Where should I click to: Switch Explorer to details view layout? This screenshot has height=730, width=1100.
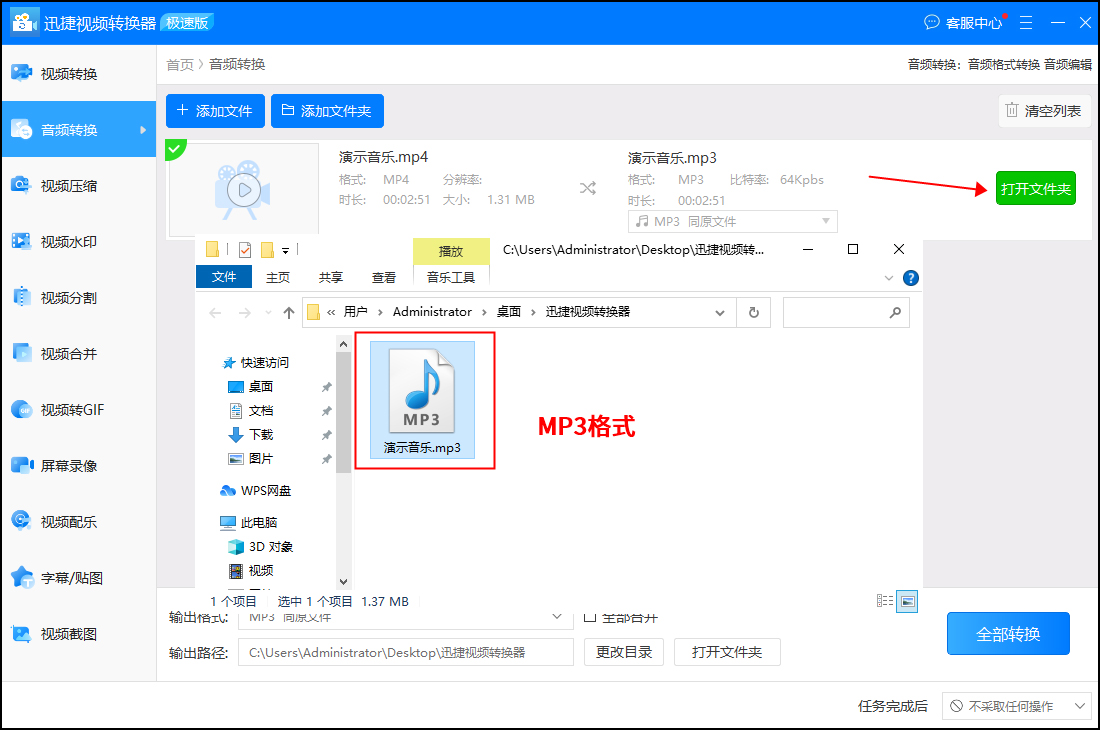(884, 600)
